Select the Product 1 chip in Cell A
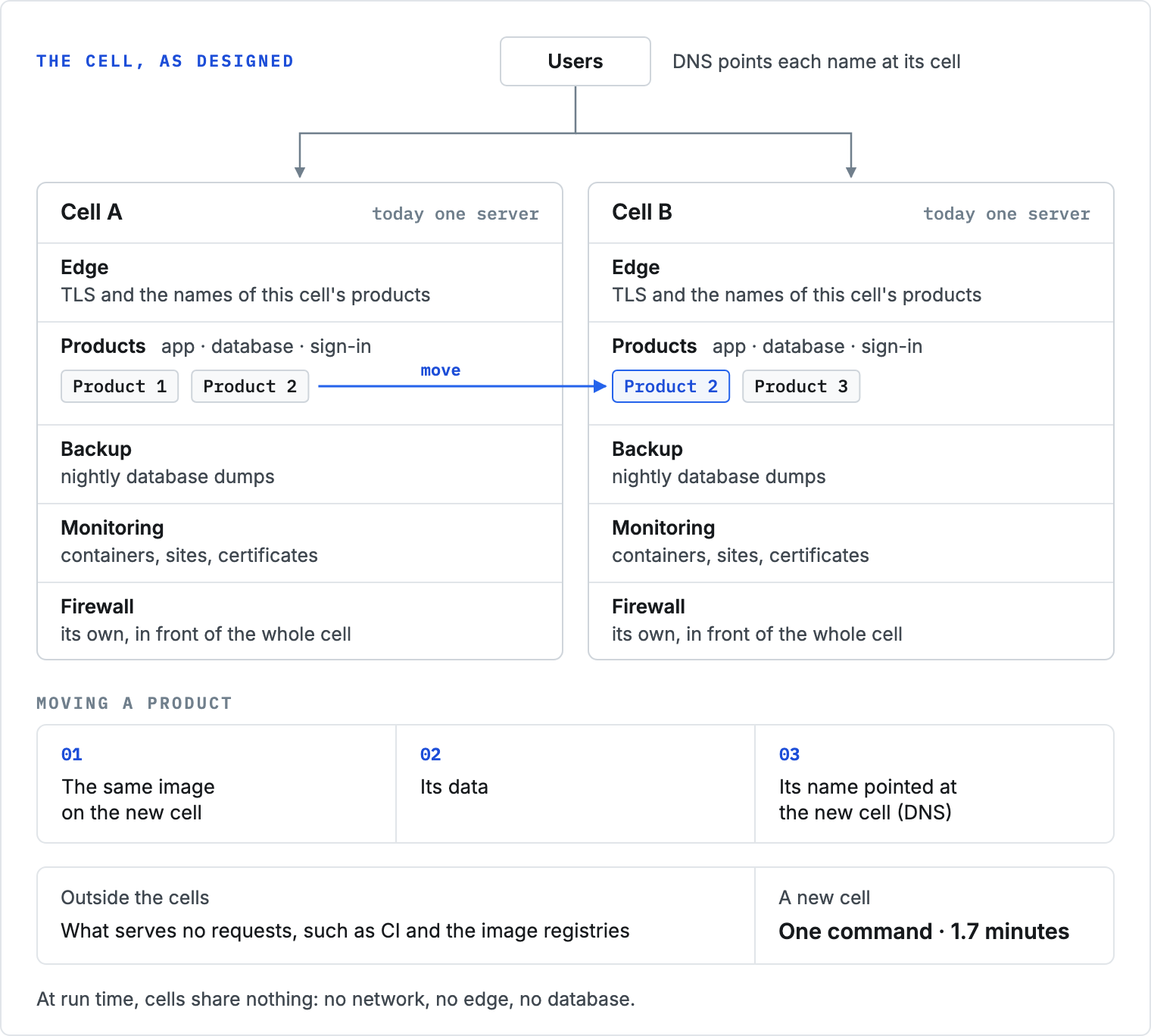 pos(120,386)
